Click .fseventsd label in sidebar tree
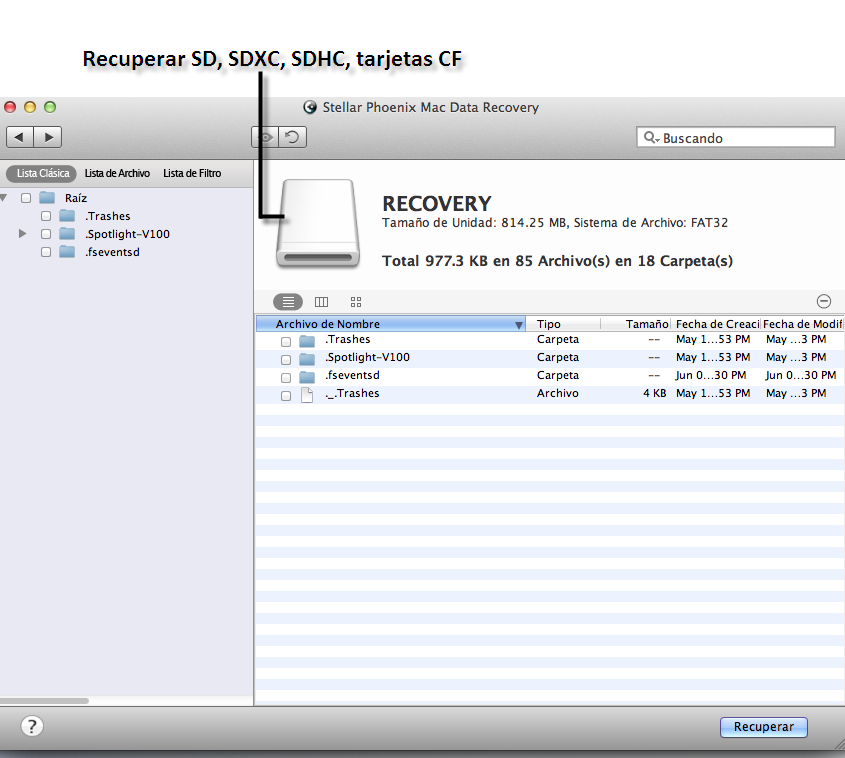Viewport: 845px width, 758px height. coord(112,252)
